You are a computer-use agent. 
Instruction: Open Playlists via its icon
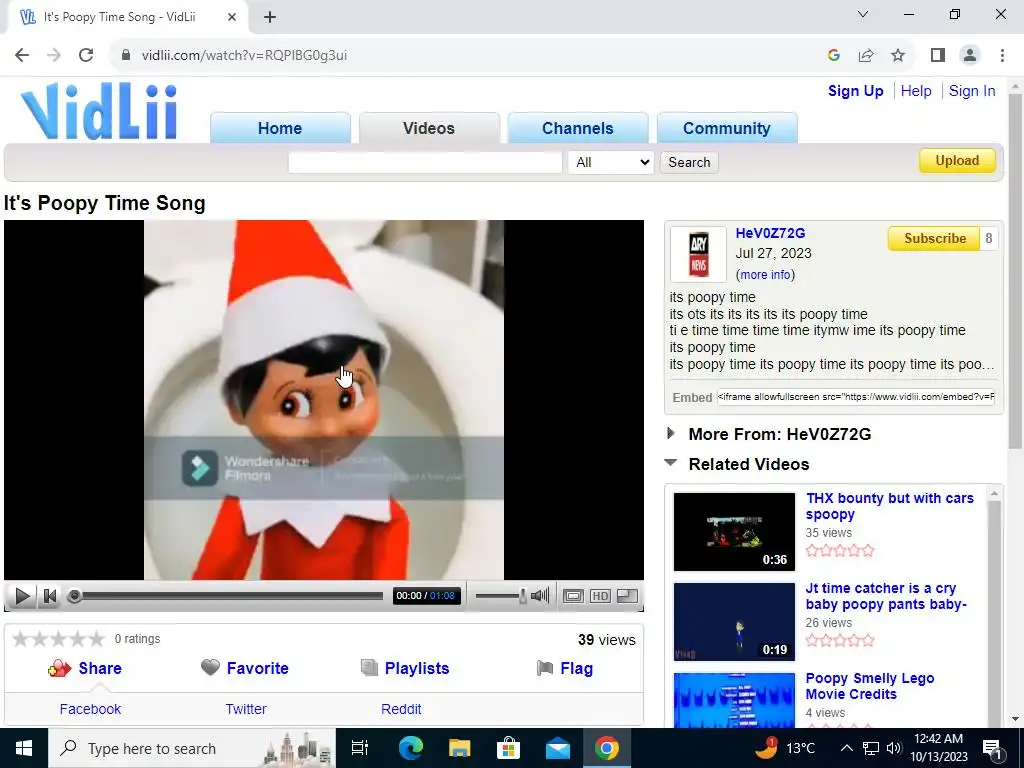(370, 667)
